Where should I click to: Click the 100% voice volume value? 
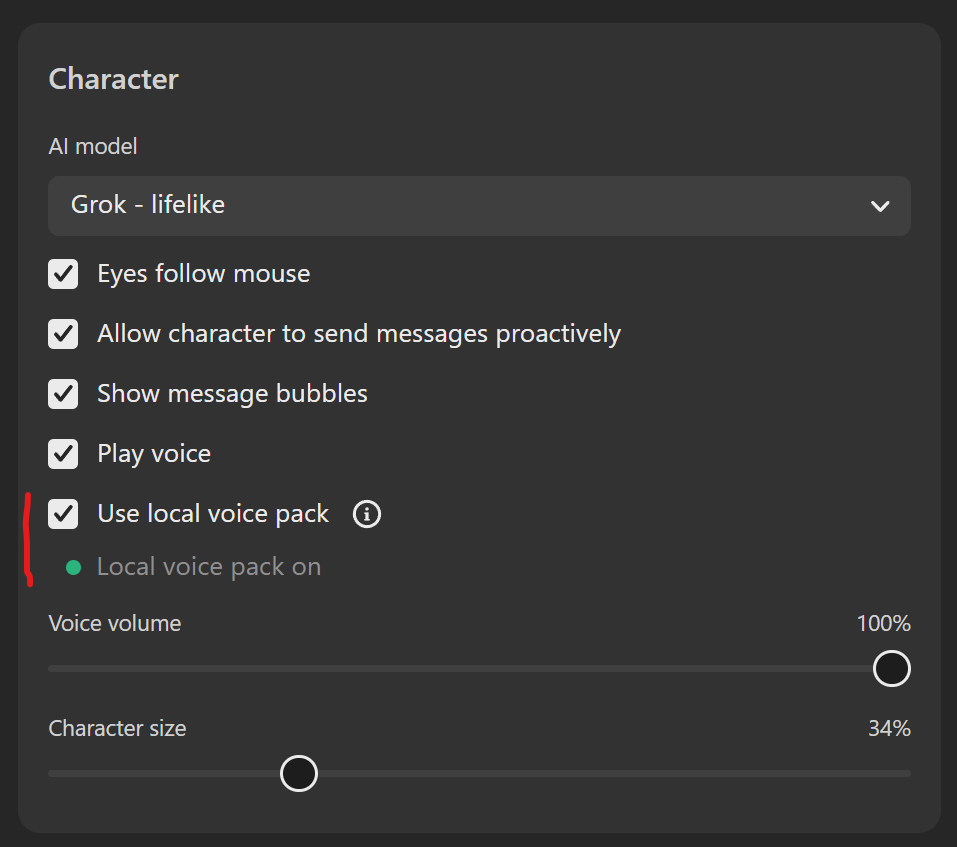pyautogui.click(x=883, y=624)
